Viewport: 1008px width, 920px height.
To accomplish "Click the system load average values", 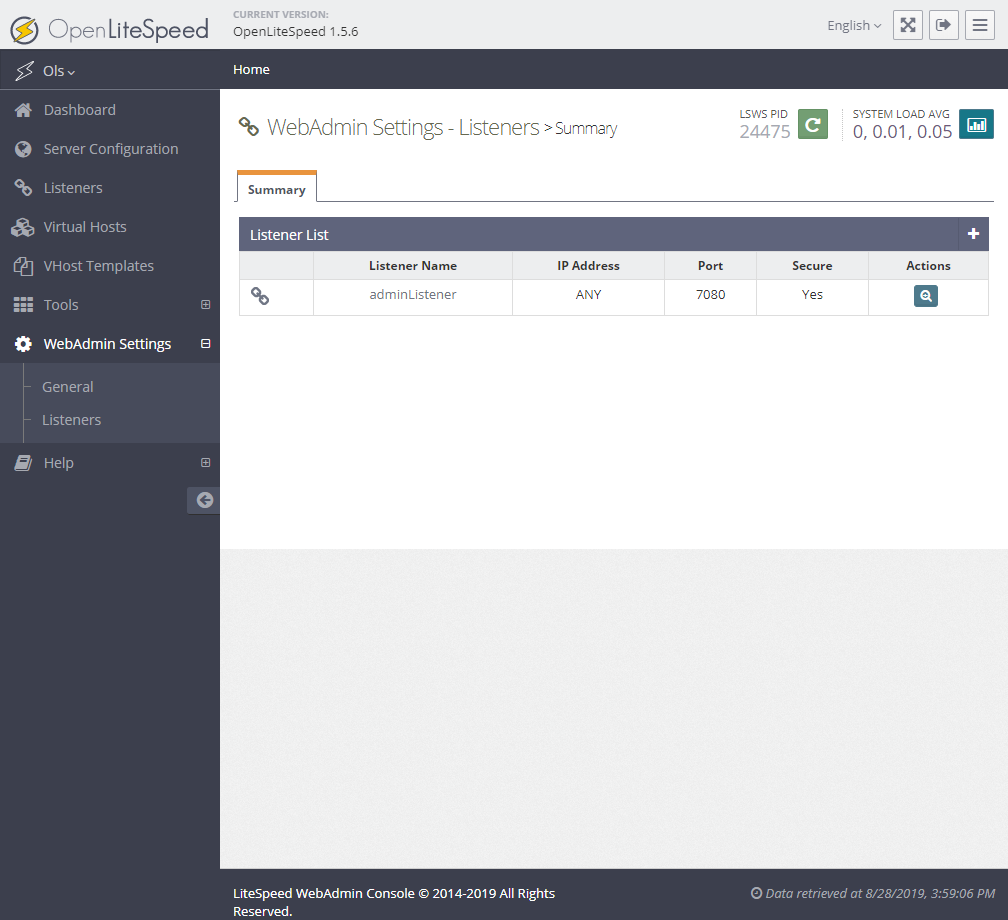I will coord(902,132).
